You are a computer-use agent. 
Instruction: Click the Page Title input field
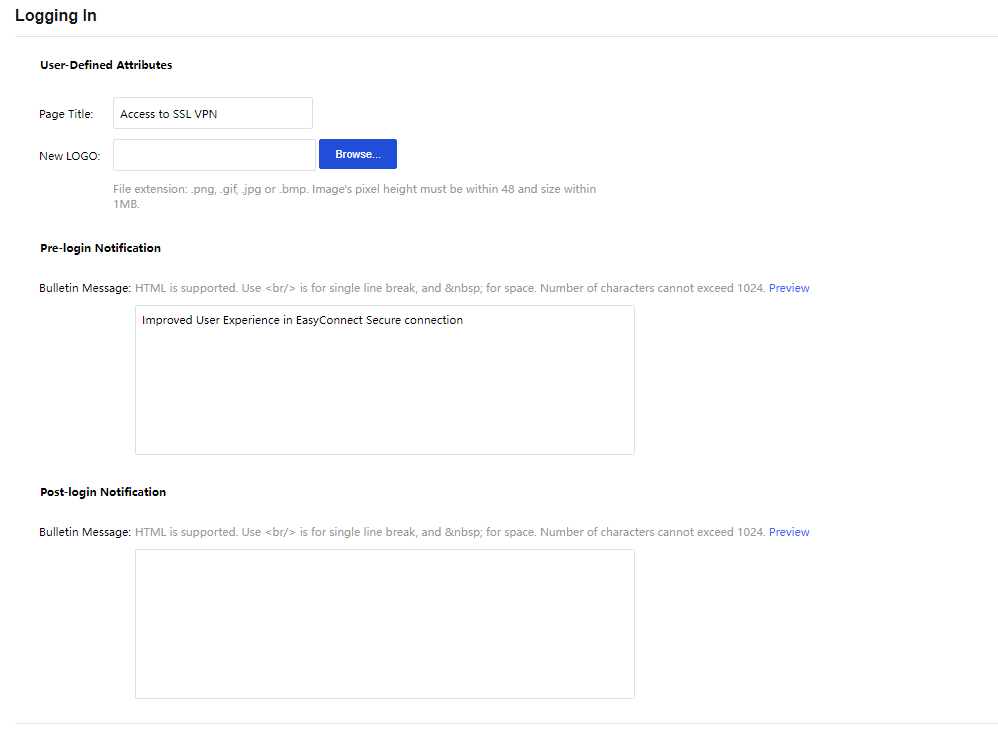pyautogui.click(x=212, y=114)
